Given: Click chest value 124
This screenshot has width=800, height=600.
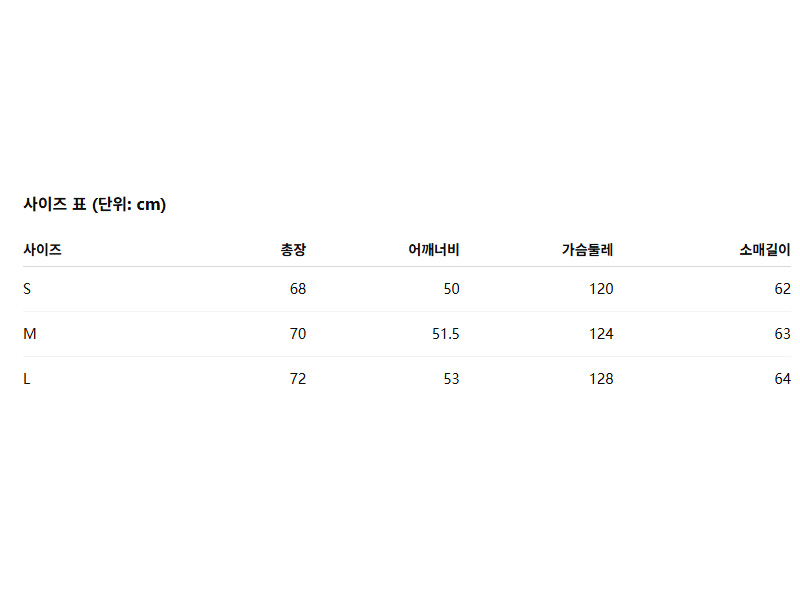Looking at the screenshot, I should 601,334.
